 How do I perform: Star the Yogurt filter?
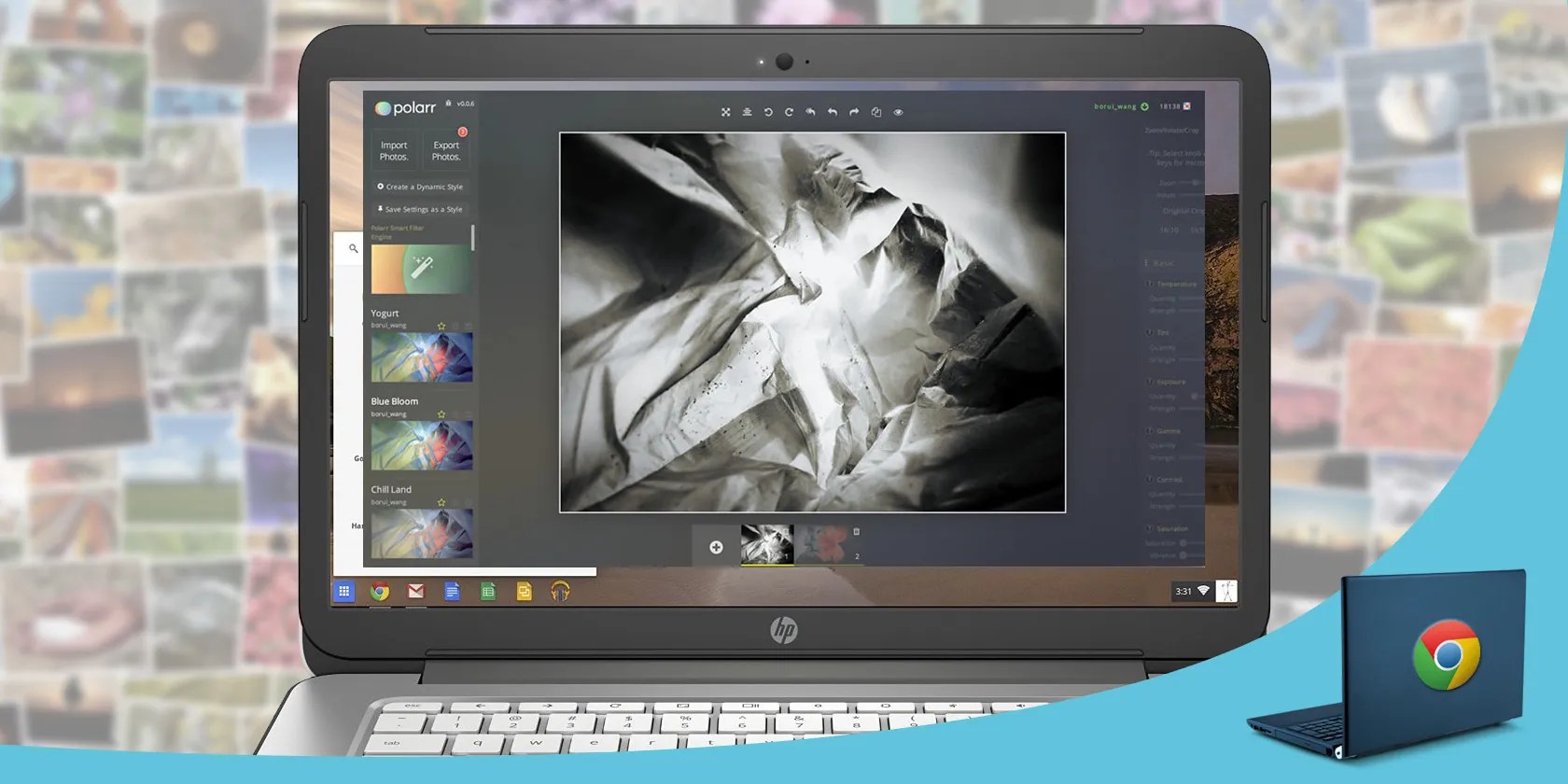tap(441, 326)
